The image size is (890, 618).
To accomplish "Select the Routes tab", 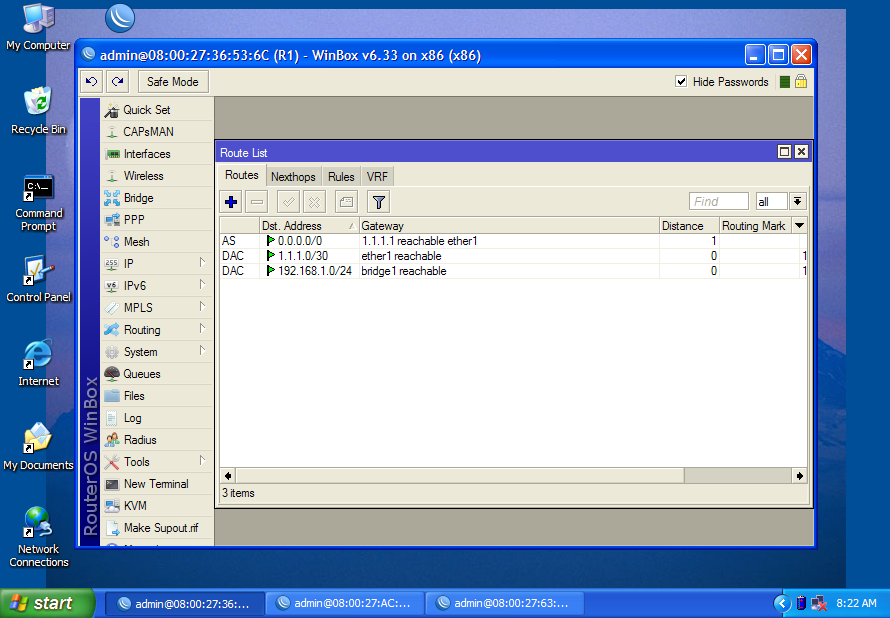I will pos(242,175).
